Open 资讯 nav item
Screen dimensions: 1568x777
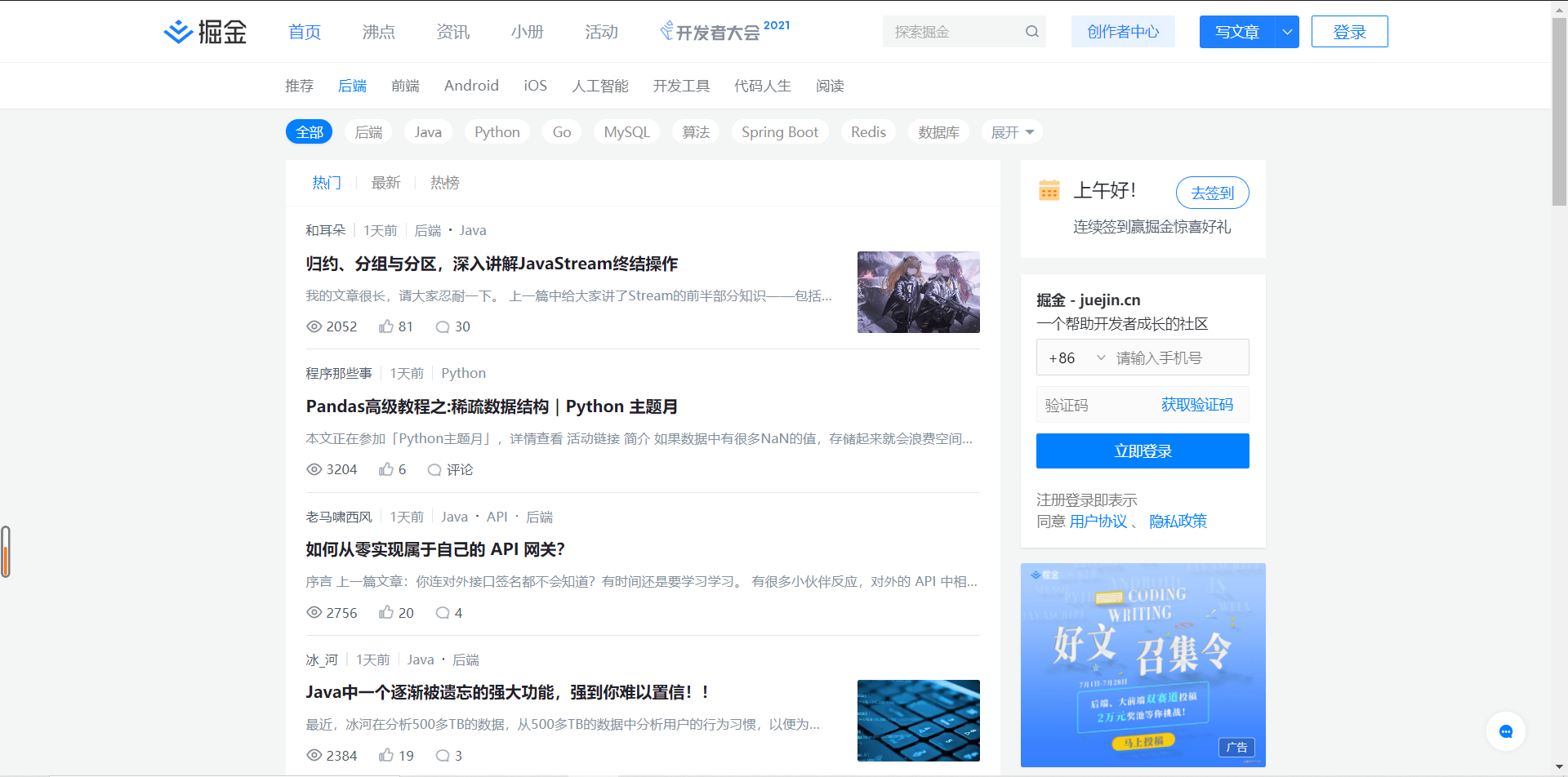click(453, 32)
